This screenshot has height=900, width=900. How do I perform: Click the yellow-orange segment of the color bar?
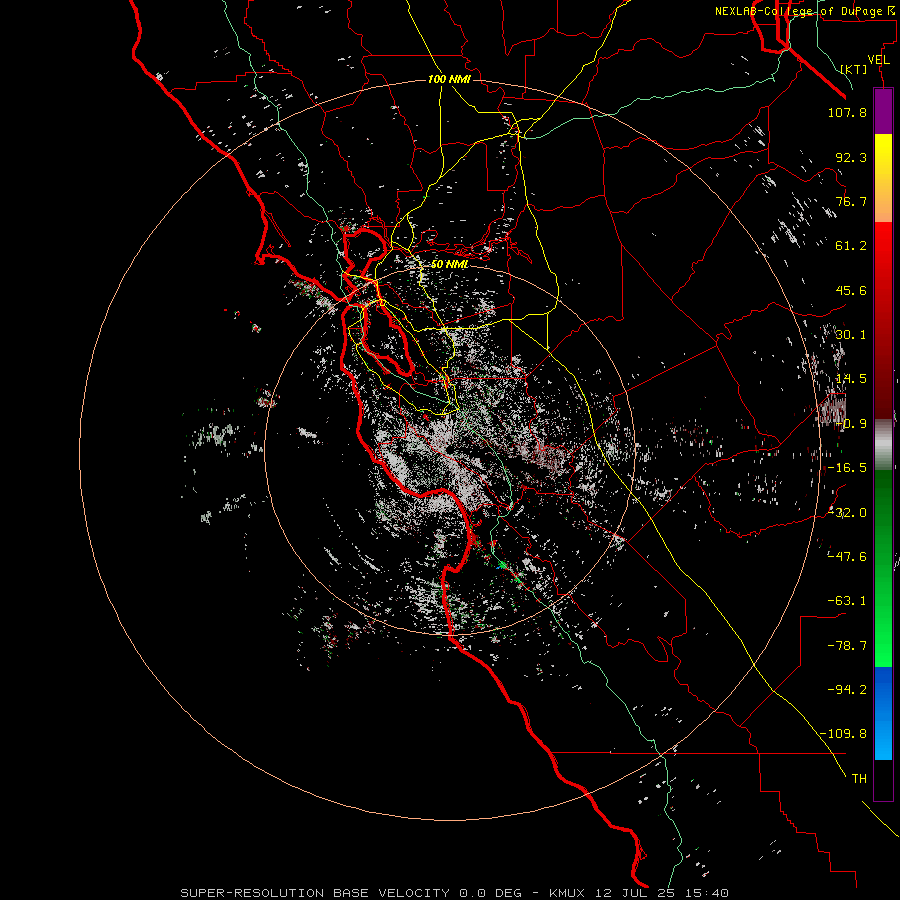pos(883,178)
